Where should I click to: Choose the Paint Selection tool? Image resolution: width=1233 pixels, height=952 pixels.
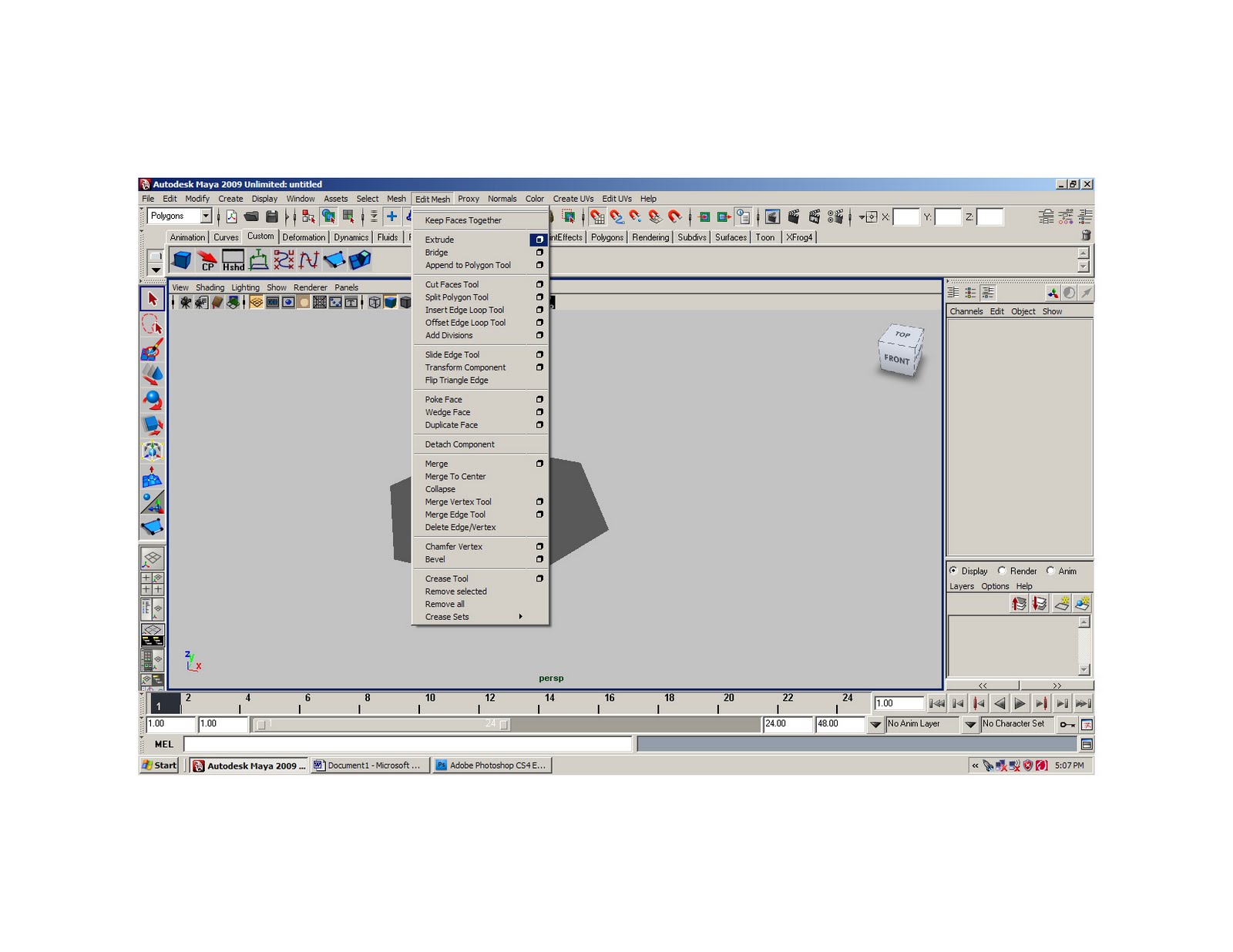click(152, 350)
